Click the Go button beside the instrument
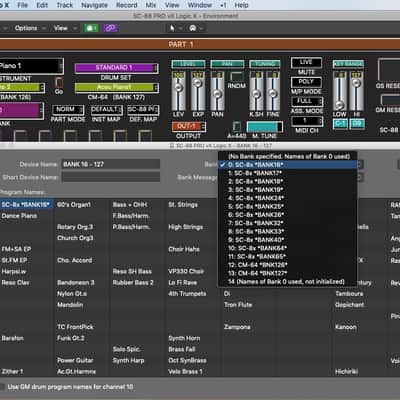Viewport: 400px width, 400px height. pos(59,83)
